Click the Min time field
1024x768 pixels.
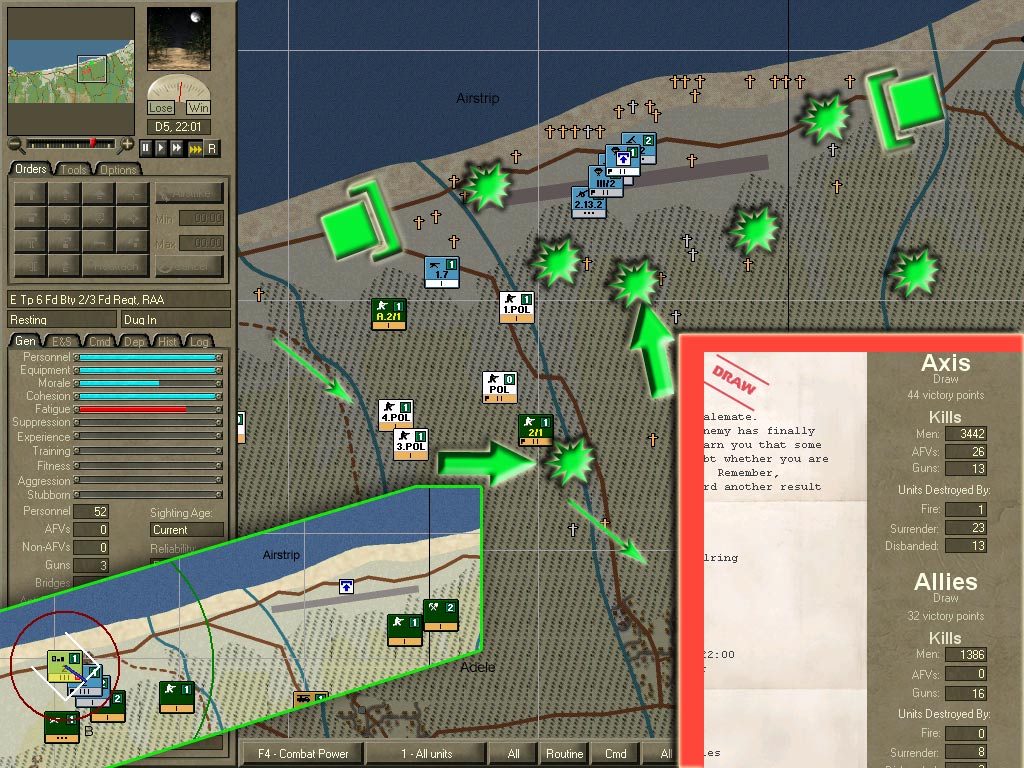point(202,218)
